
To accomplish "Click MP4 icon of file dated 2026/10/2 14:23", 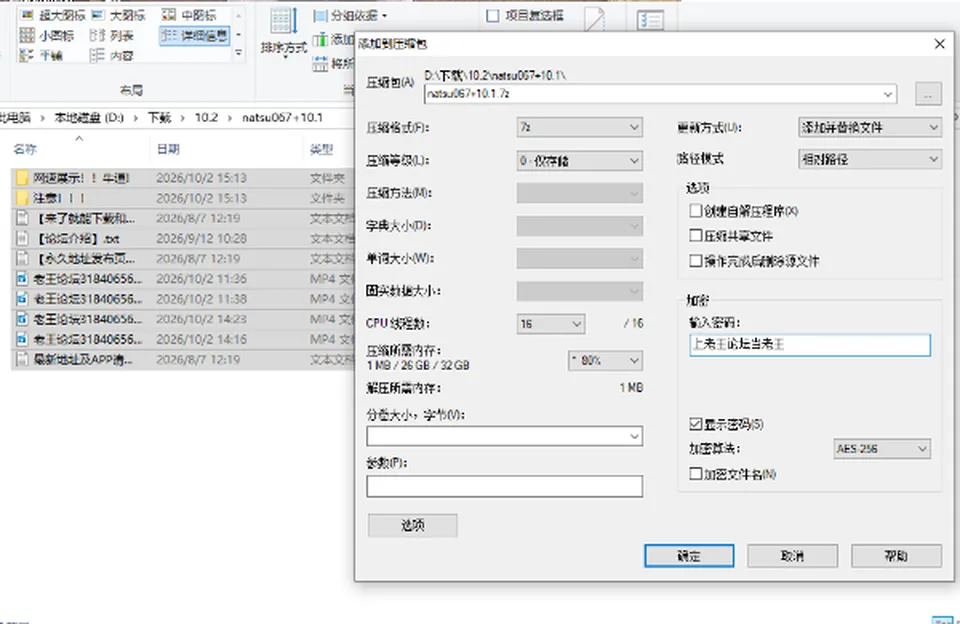I will [x=22, y=320].
